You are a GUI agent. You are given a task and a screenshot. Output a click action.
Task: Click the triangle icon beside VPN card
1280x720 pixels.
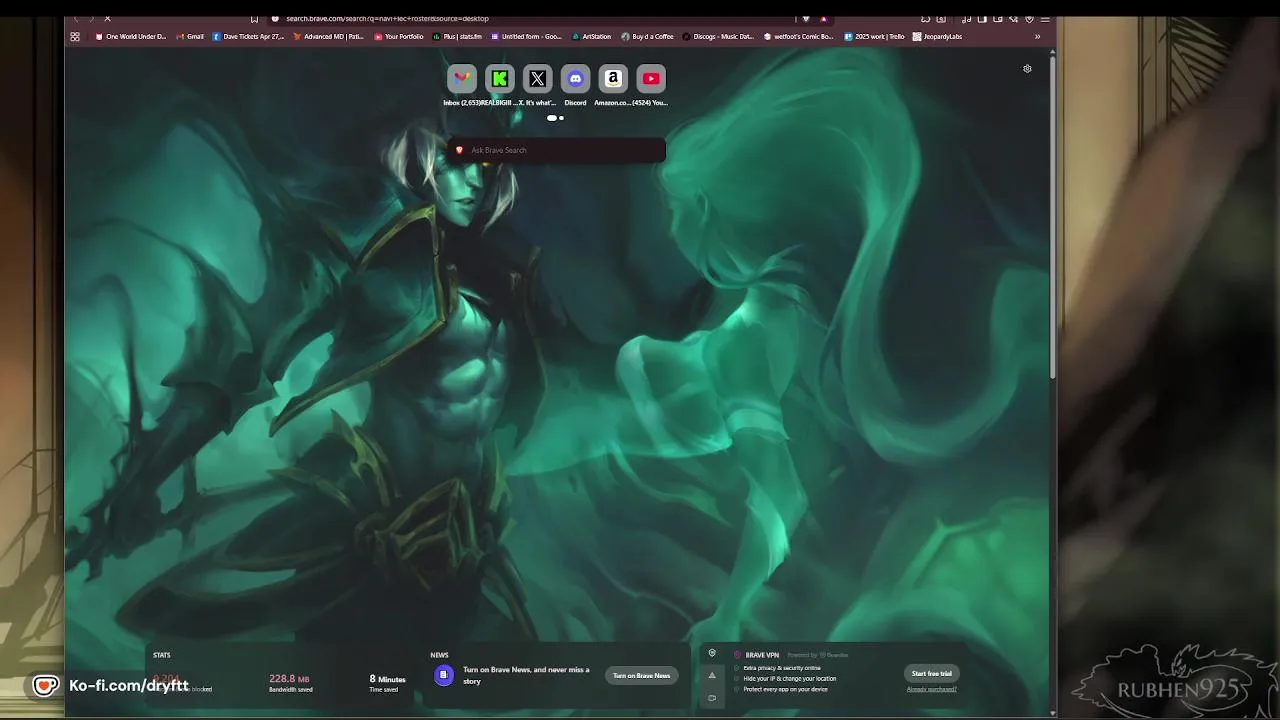712,676
